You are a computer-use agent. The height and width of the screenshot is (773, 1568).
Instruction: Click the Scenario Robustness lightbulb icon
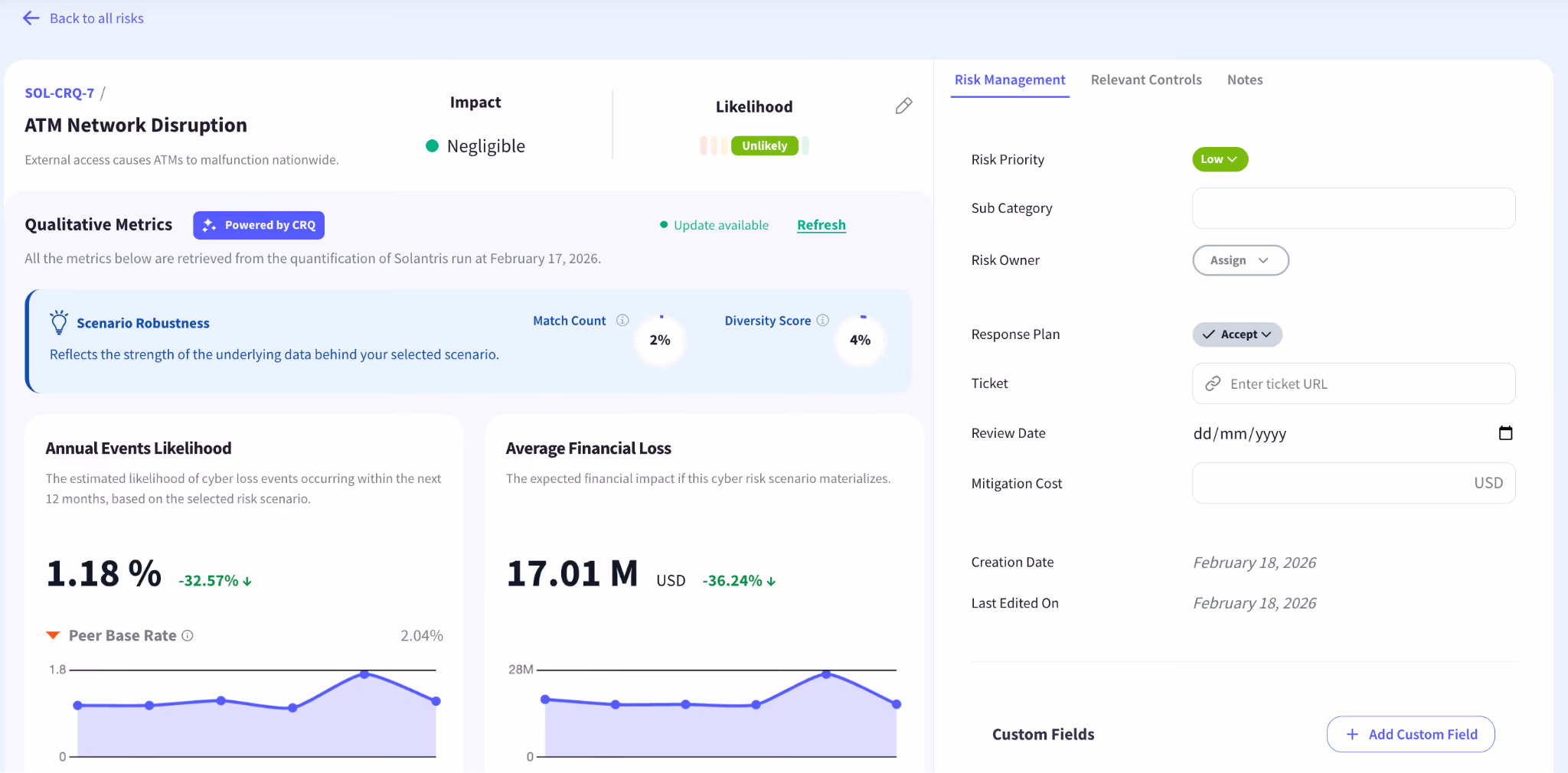59,322
